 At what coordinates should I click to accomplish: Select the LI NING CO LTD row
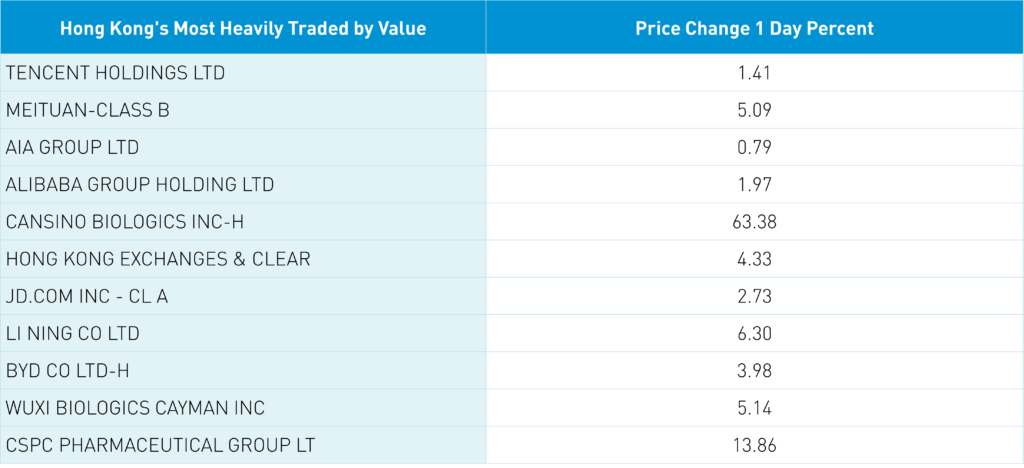72,333
